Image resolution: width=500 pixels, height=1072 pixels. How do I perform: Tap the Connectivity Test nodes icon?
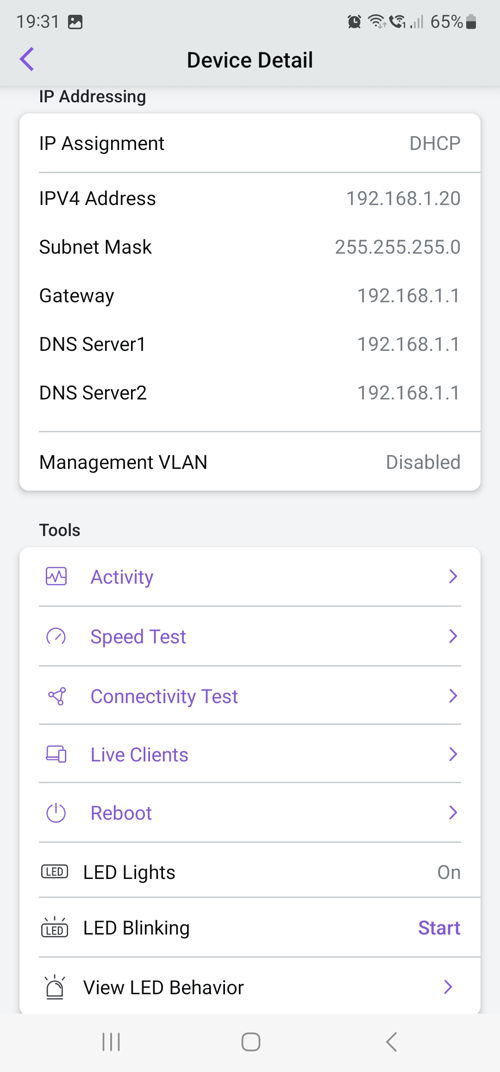click(x=56, y=696)
